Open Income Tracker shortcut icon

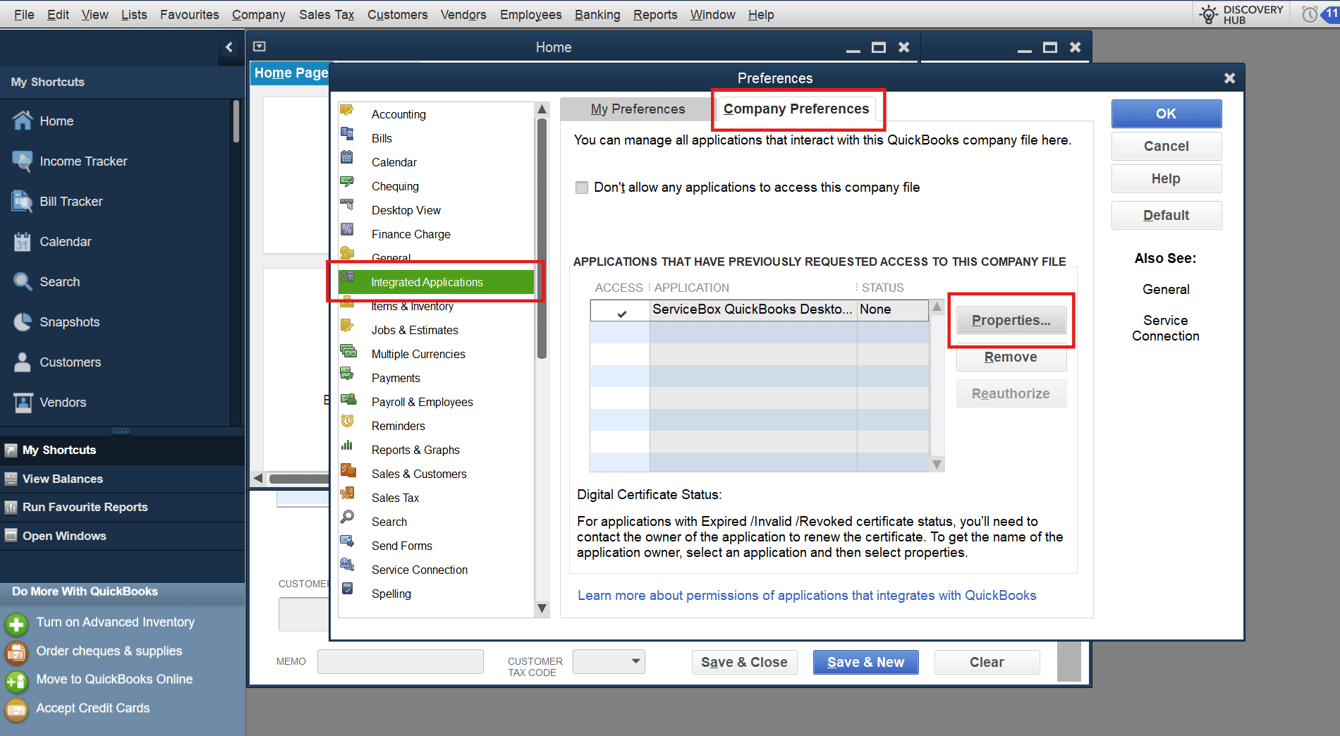(x=22, y=161)
